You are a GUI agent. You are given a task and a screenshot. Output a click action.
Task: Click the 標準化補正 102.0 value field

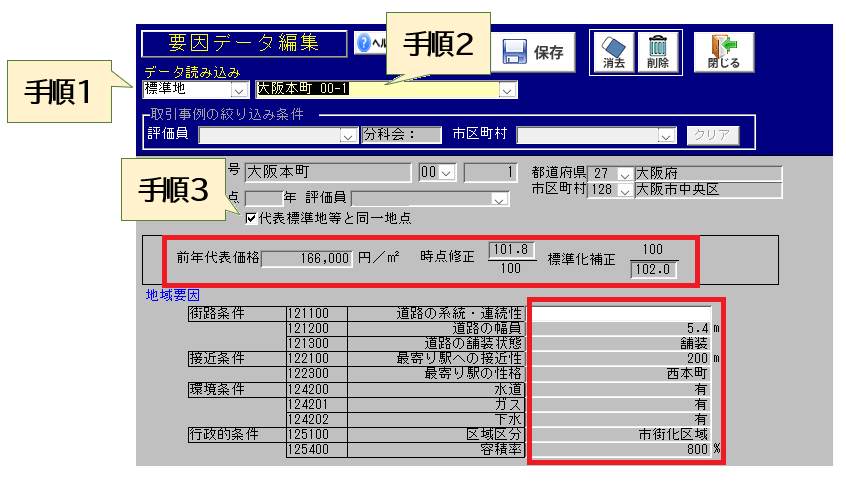[654, 269]
